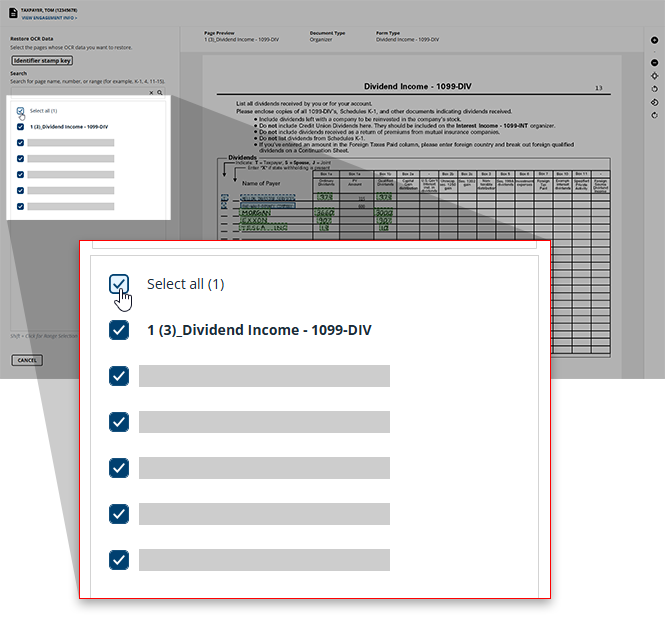Click the bottom-most rotate icon in right toolbar
Viewport: 665px width, 621px height.
[x=654, y=115]
